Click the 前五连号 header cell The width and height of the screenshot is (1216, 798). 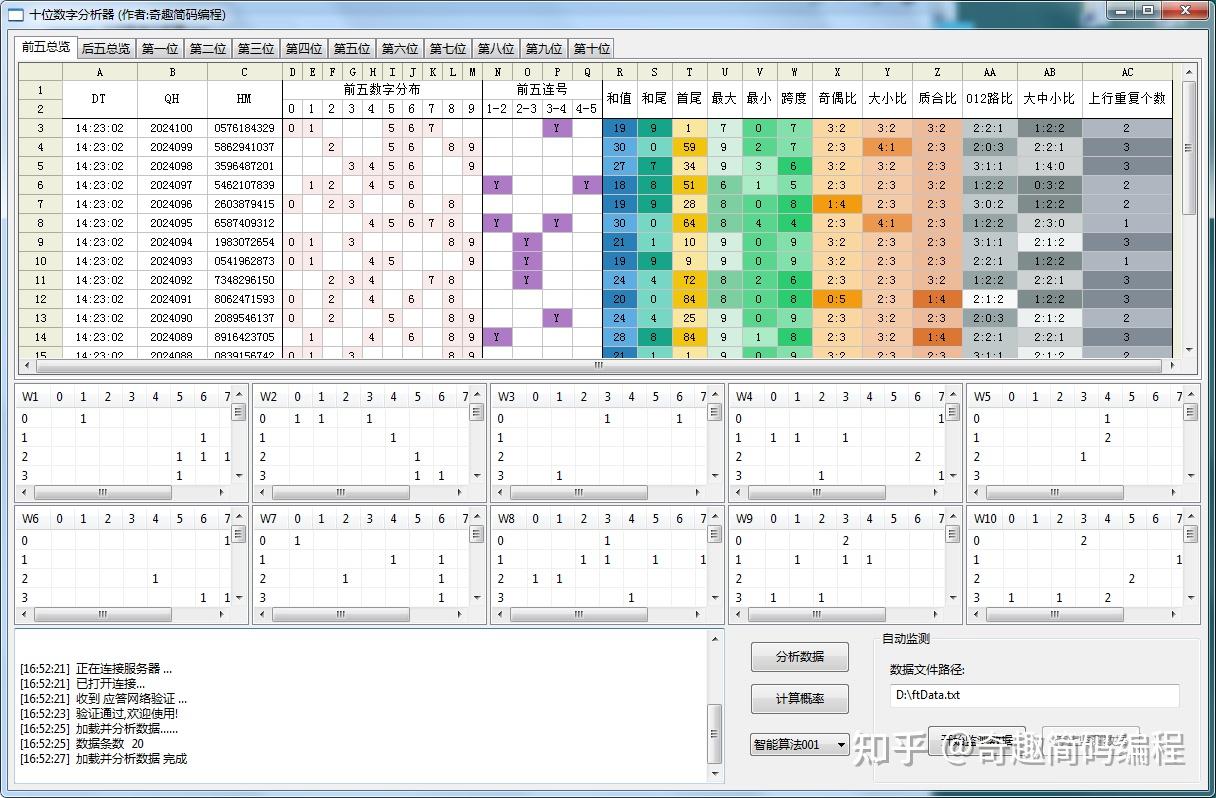[542, 90]
